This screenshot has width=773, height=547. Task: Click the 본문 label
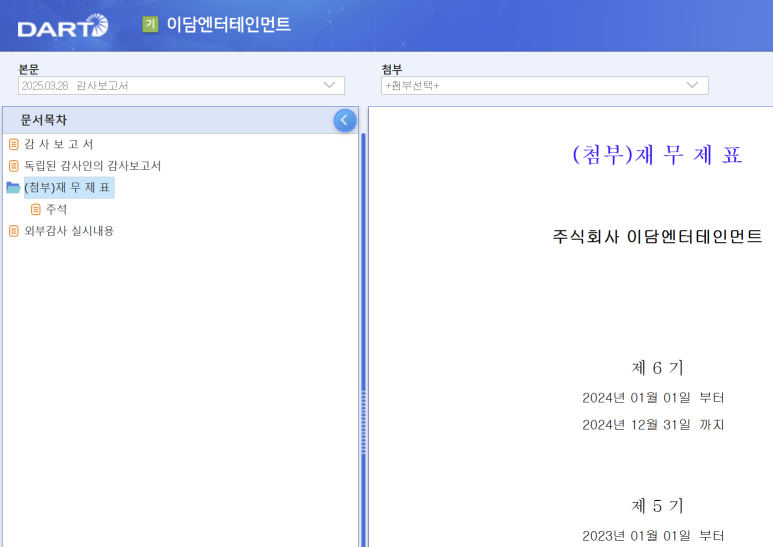point(29,69)
